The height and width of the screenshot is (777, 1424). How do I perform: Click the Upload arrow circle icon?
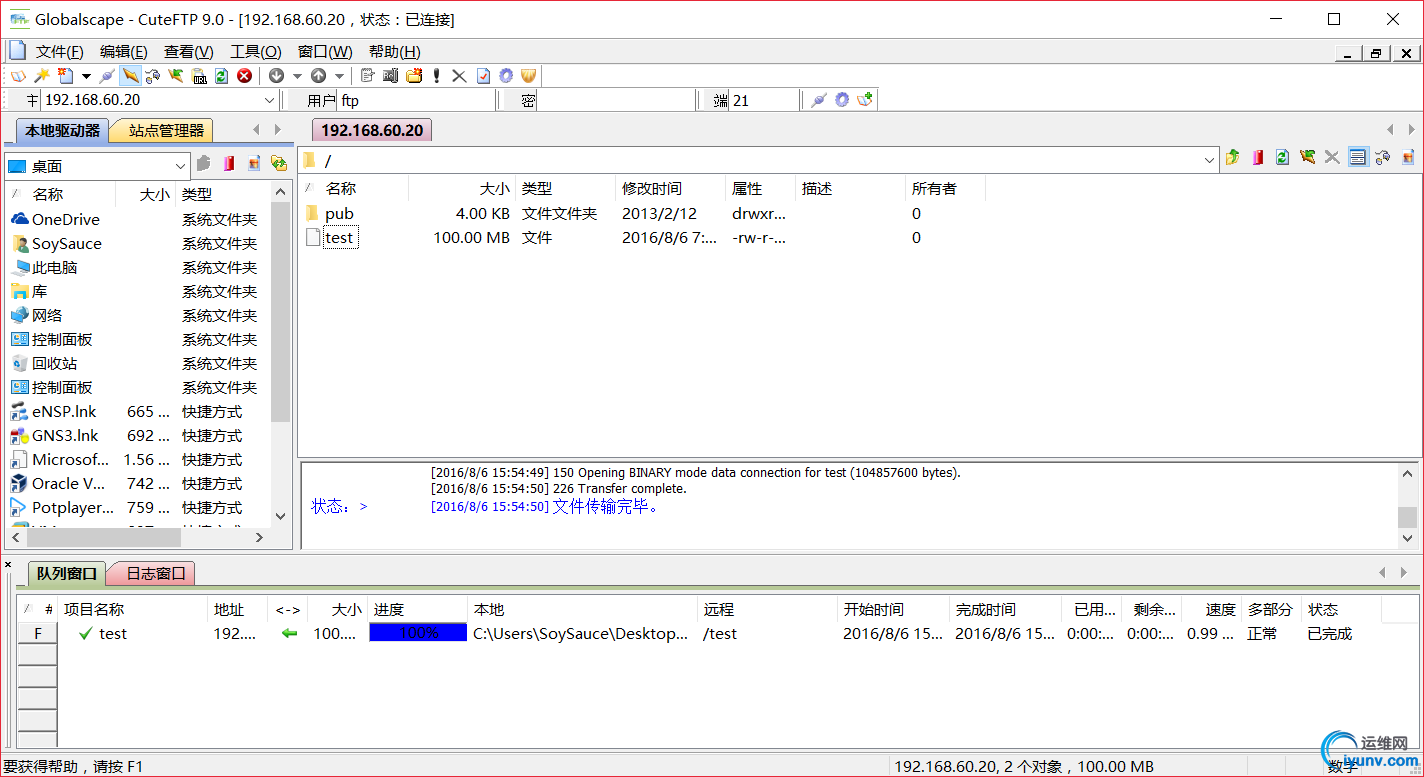click(x=318, y=76)
